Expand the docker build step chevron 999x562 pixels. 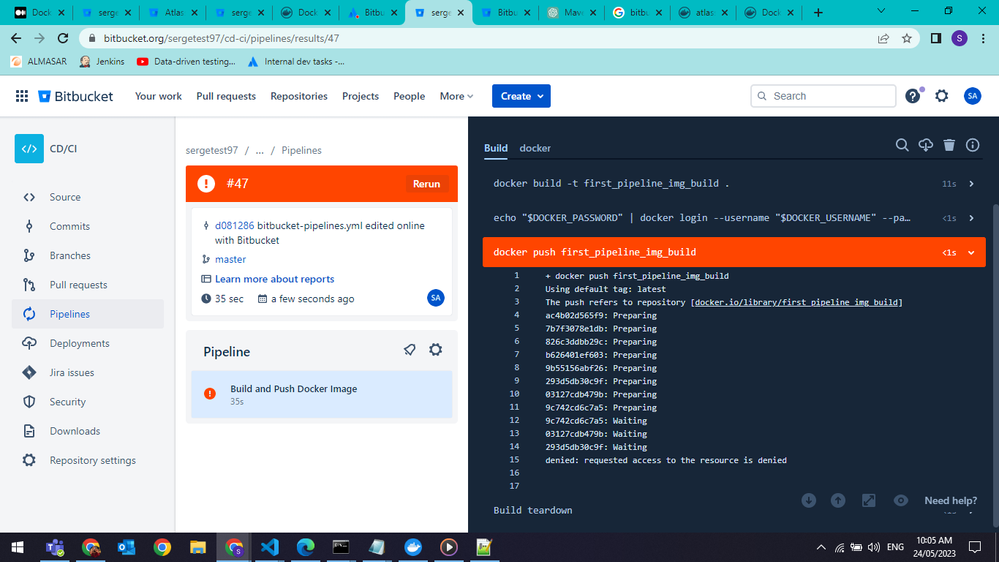[x=972, y=184]
